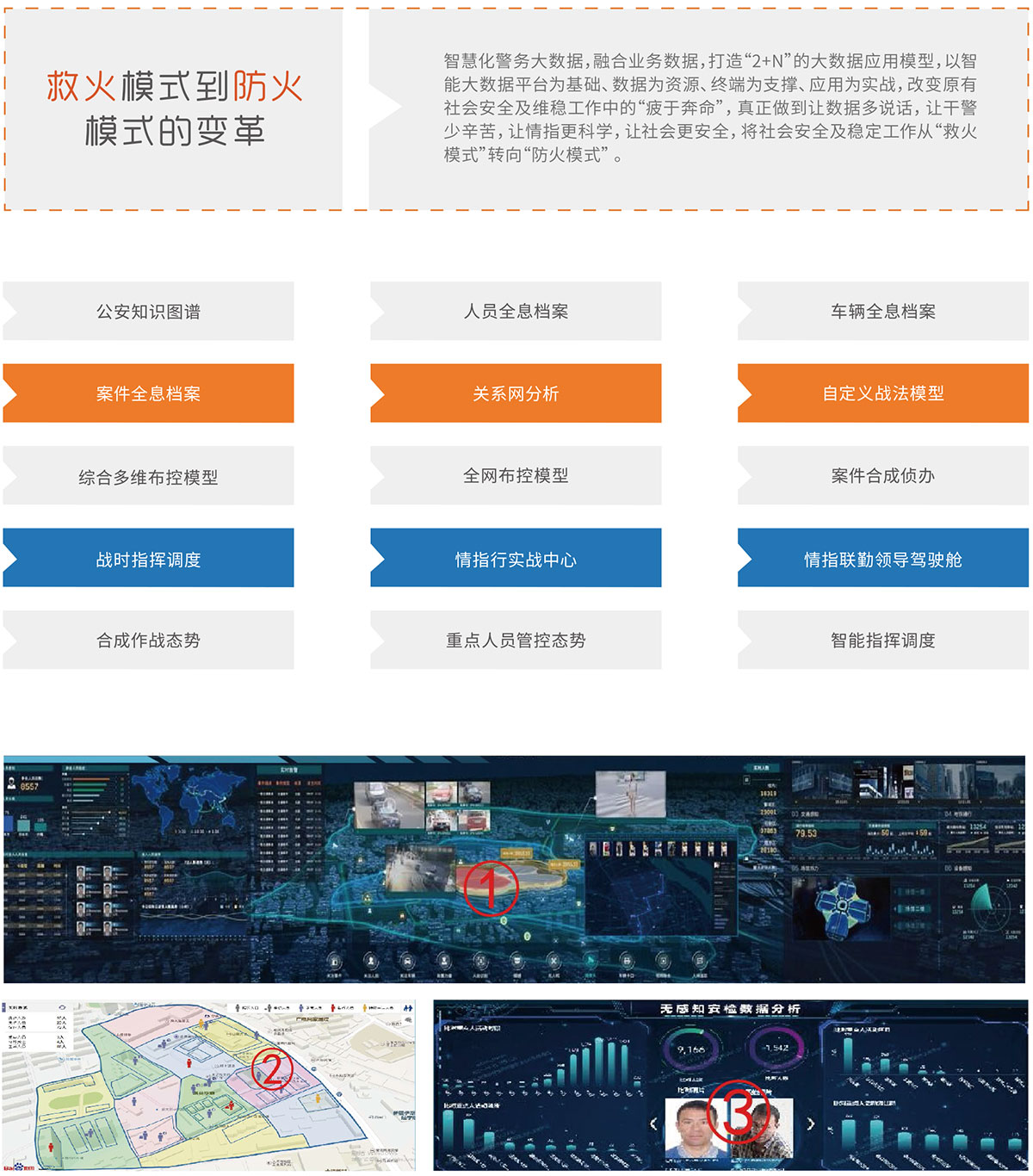Click the circled number 2 on map
Viewport: 1033px width, 1176px height.
click(272, 1070)
